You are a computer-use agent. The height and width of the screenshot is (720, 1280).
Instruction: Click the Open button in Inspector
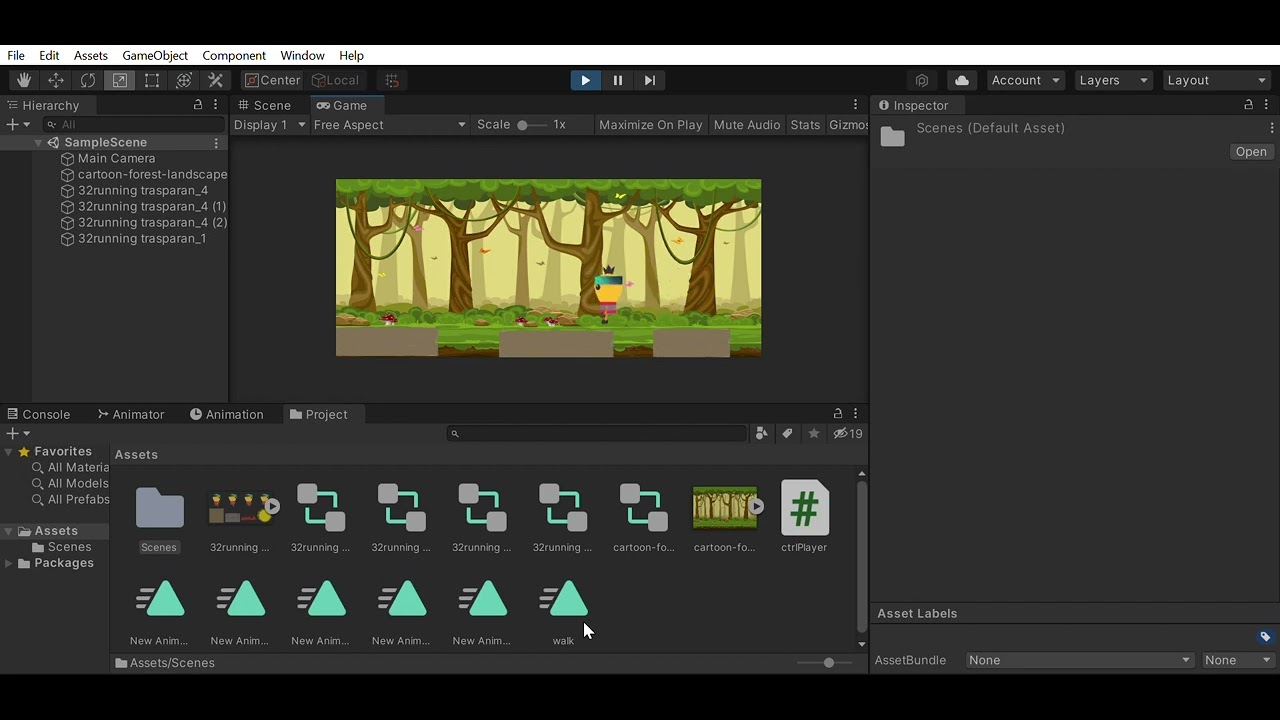pos(1251,152)
